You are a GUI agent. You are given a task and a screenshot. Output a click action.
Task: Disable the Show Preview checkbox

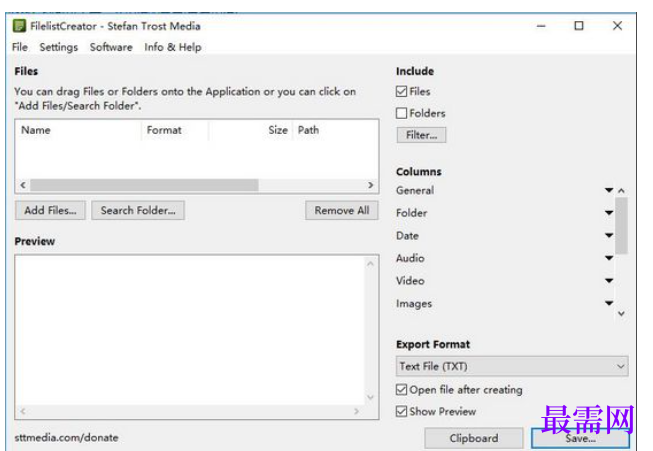(x=401, y=411)
